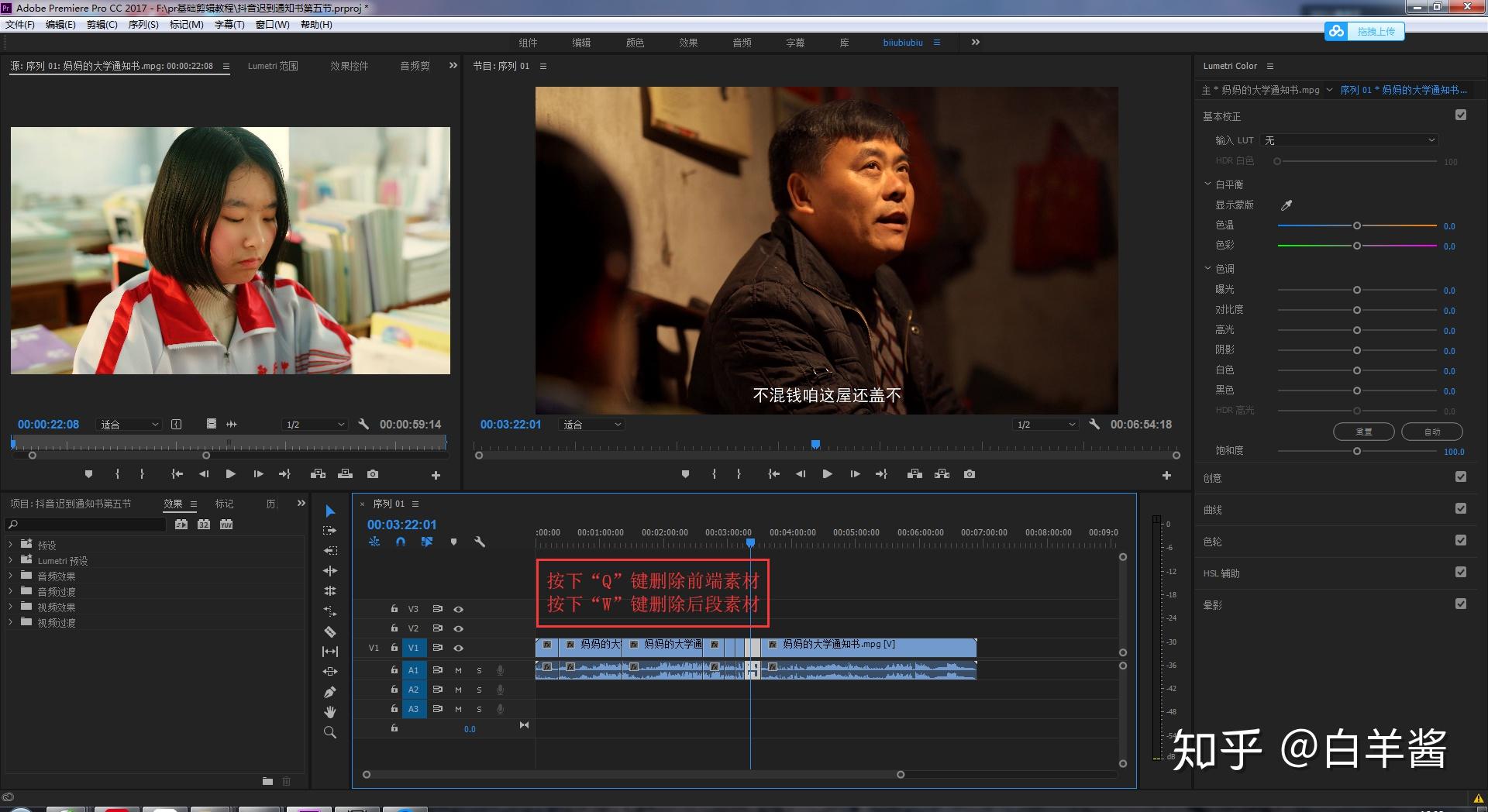Open program monitor zoom level dropdown
The height and width of the screenshot is (812, 1488).
click(591, 425)
